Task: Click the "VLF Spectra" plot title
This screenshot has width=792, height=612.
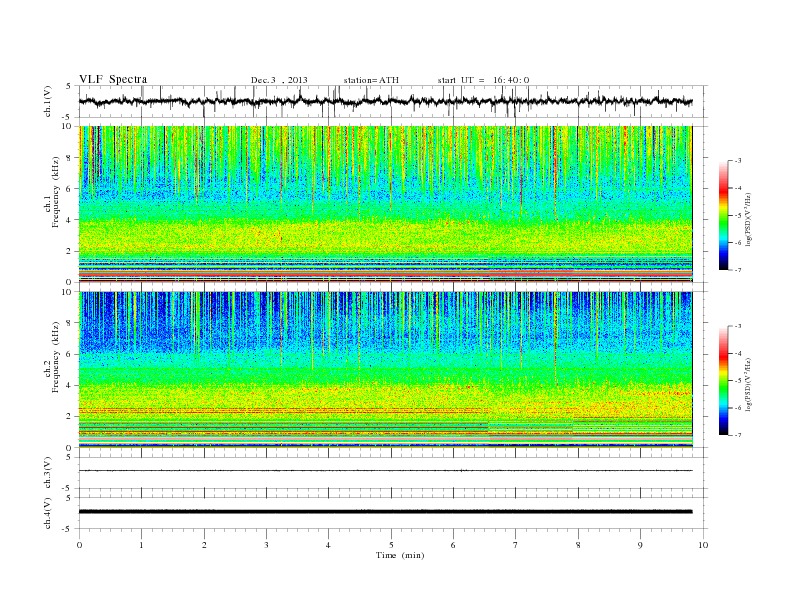Action: pos(113,79)
